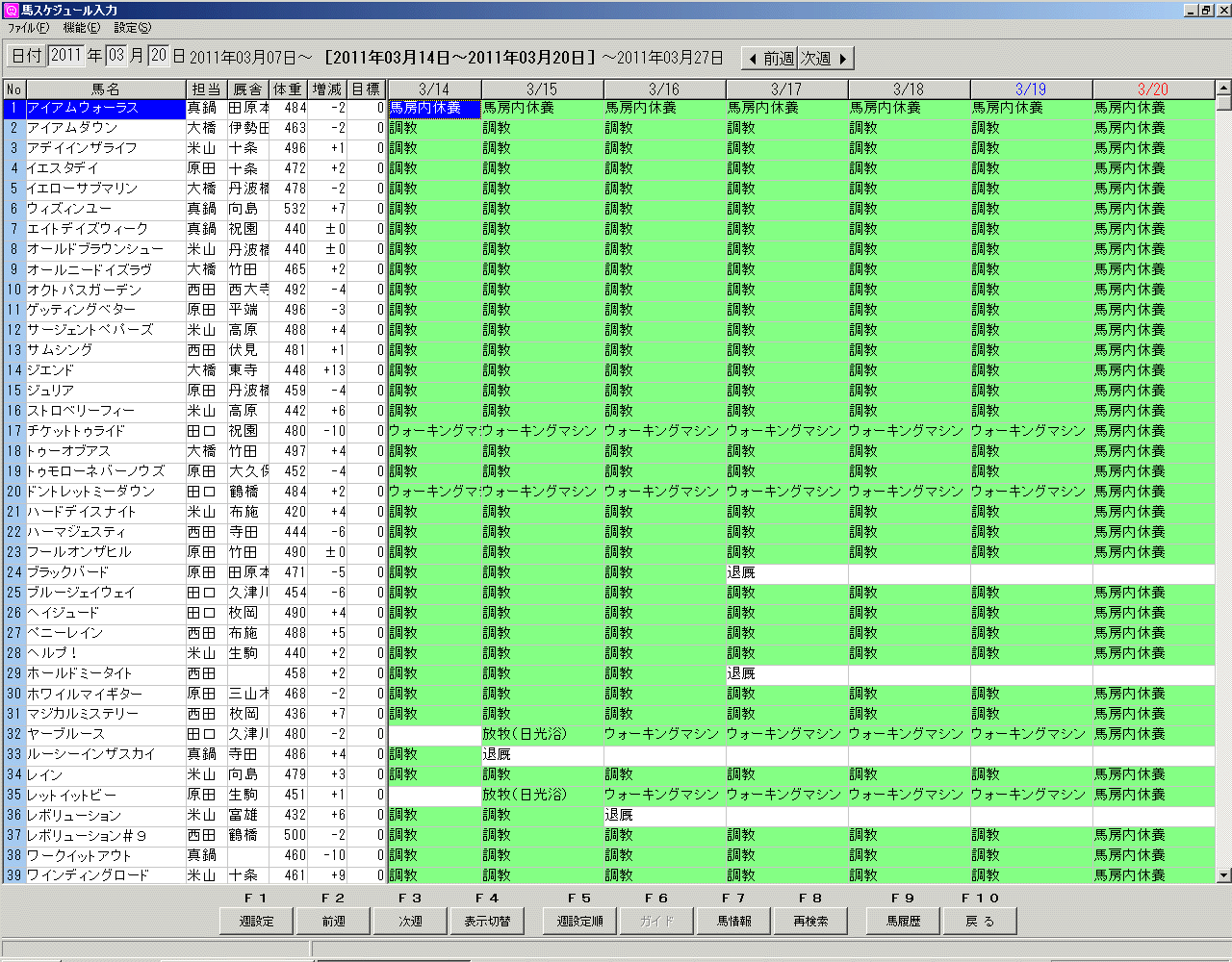Click the 3/16 ウォーキングマシン cell for チケットゥライド
The image size is (1232, 962).
664,431
